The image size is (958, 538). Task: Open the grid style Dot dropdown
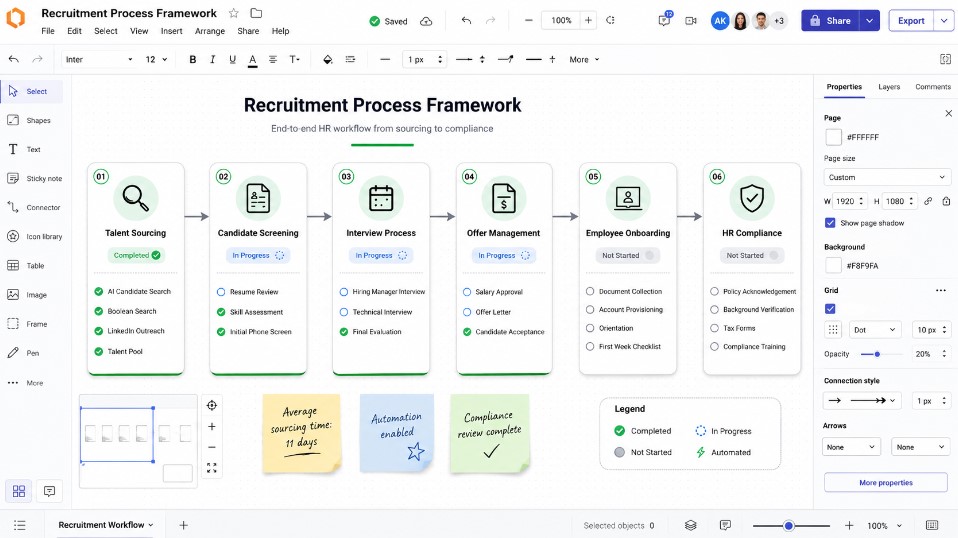(x=874, y=330)
